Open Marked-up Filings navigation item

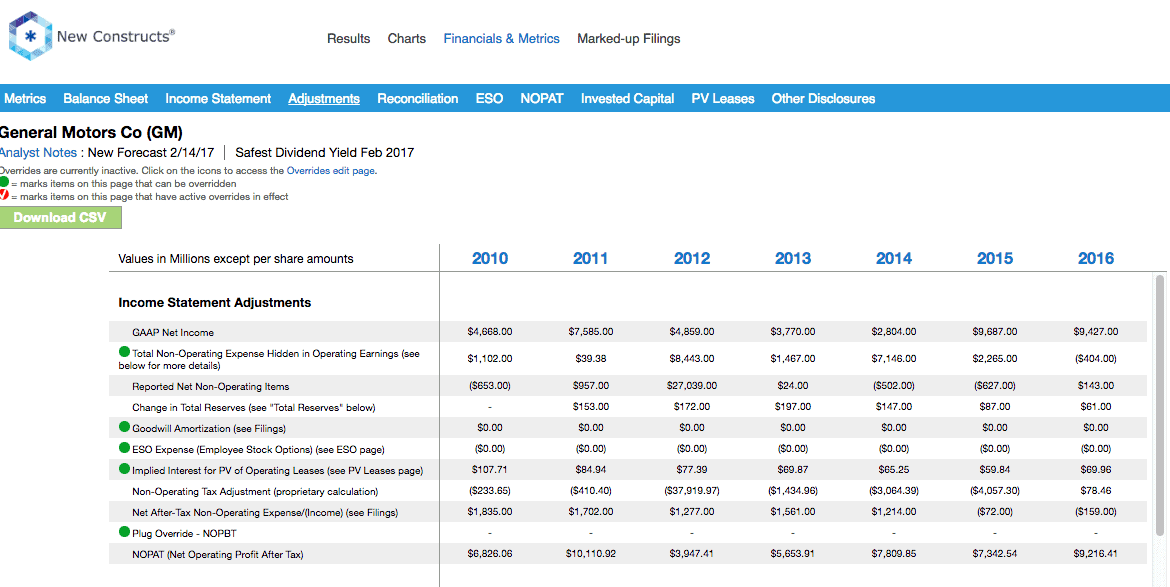[628, 39]
